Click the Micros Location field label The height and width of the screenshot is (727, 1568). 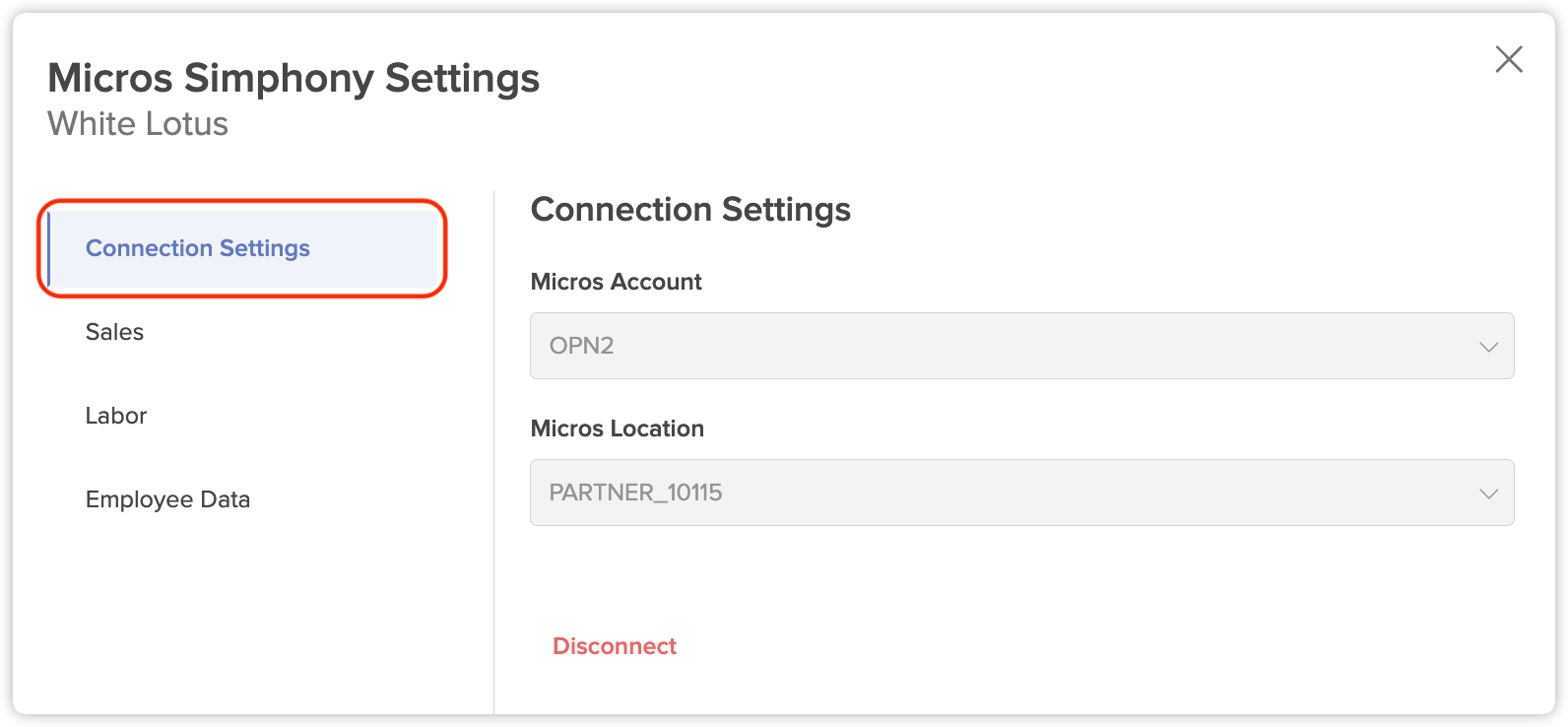point(617,429)
